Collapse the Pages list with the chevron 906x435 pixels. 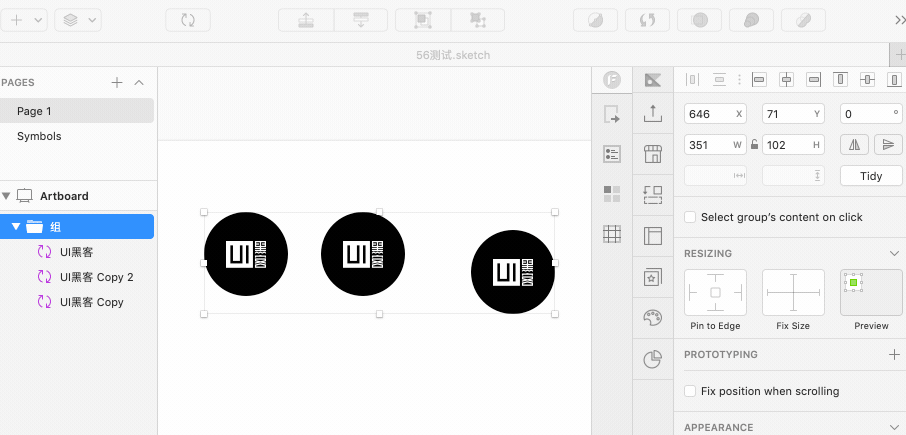(x=139, y=83)
